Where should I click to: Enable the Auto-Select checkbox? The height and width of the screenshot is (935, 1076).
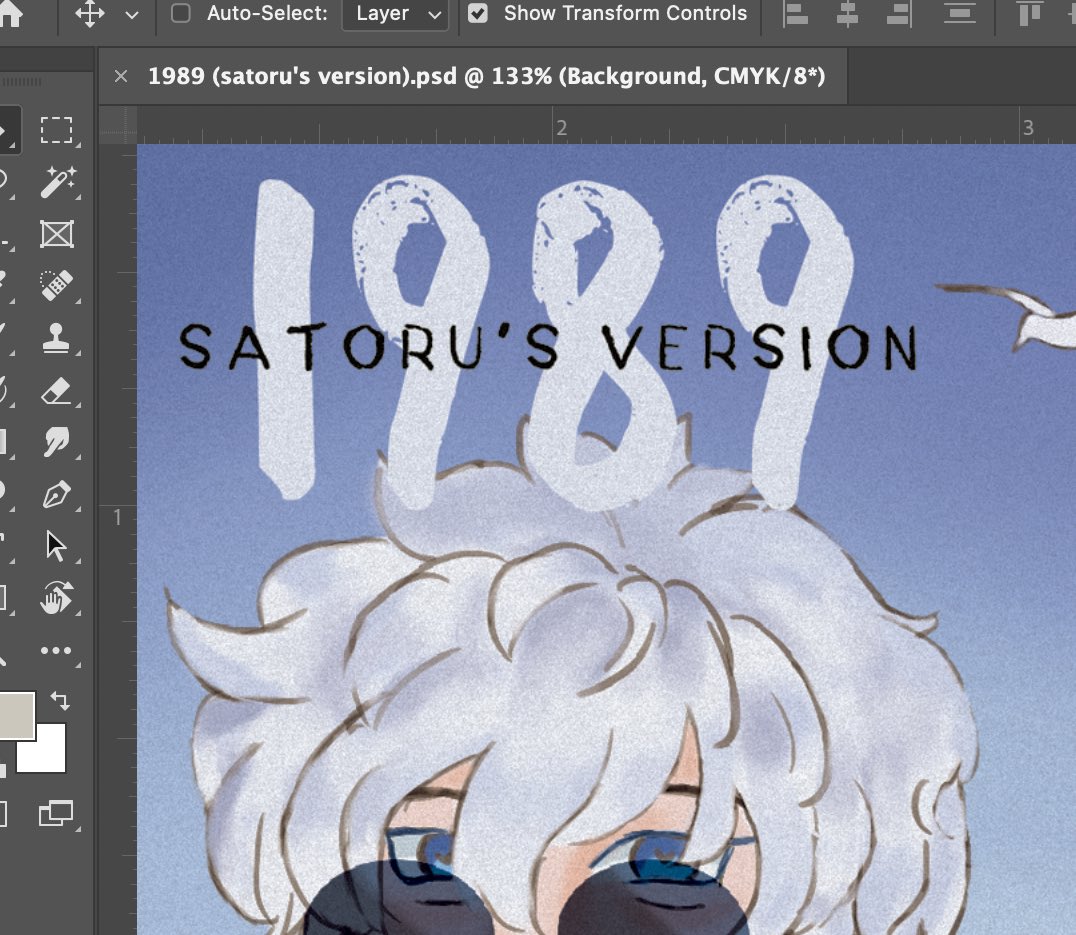(180, 13)
